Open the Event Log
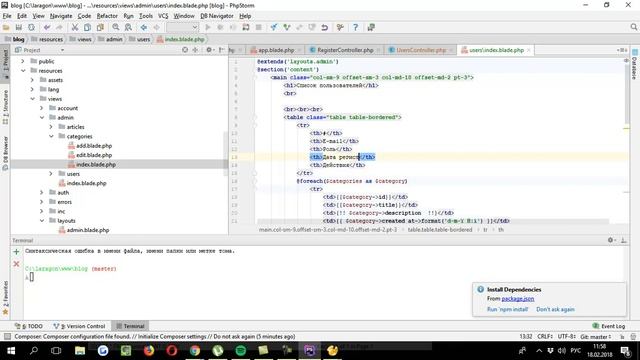Viewport: 640px width, 360px height. (x=609, y=326)
